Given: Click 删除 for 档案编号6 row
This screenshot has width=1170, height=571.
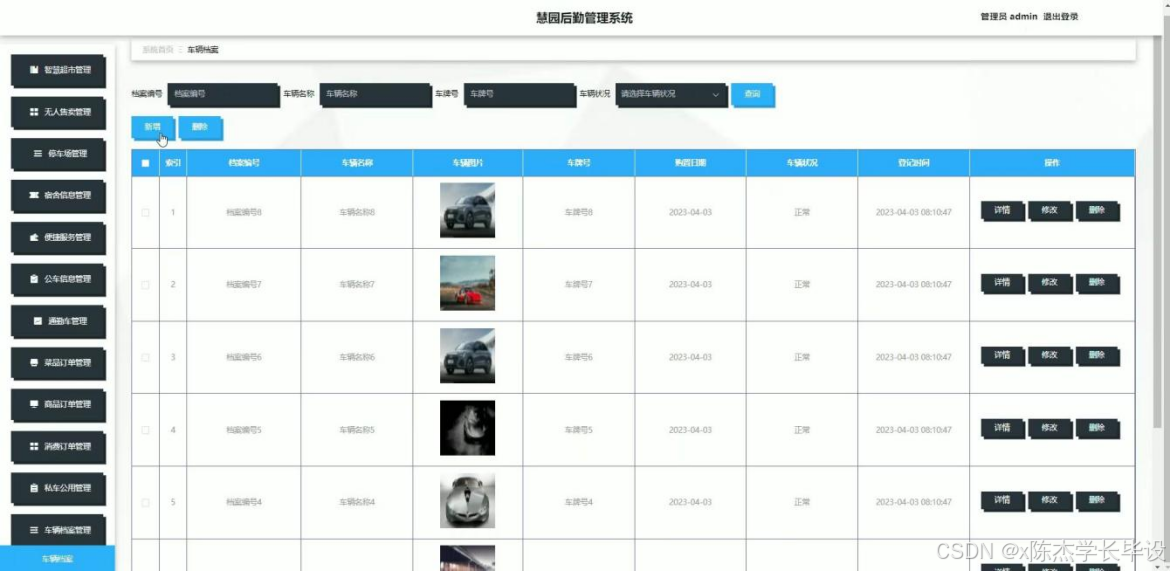Looking at the screenshot, I should pos(1098,356).
